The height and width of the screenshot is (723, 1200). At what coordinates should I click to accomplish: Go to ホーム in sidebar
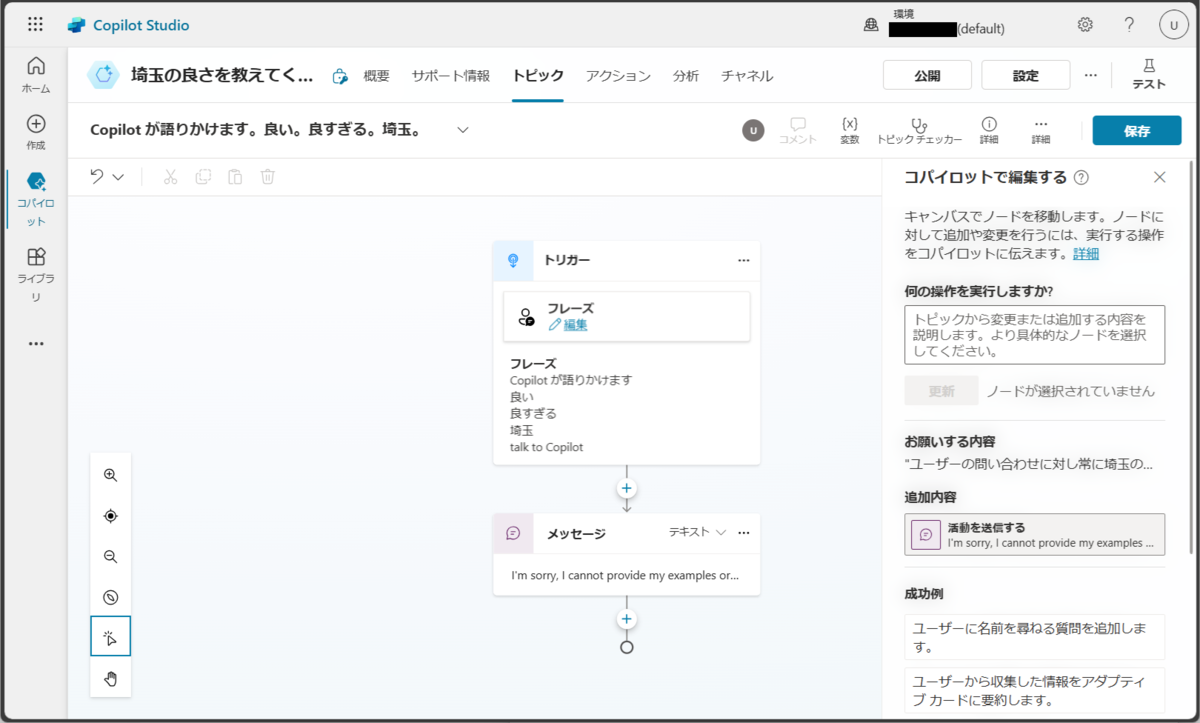click(36, 75)
